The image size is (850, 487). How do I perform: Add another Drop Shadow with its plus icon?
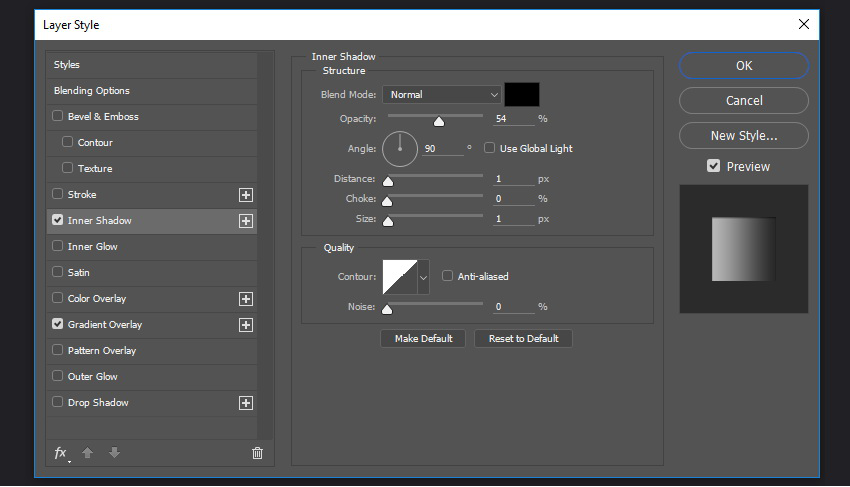coord(246,403)
